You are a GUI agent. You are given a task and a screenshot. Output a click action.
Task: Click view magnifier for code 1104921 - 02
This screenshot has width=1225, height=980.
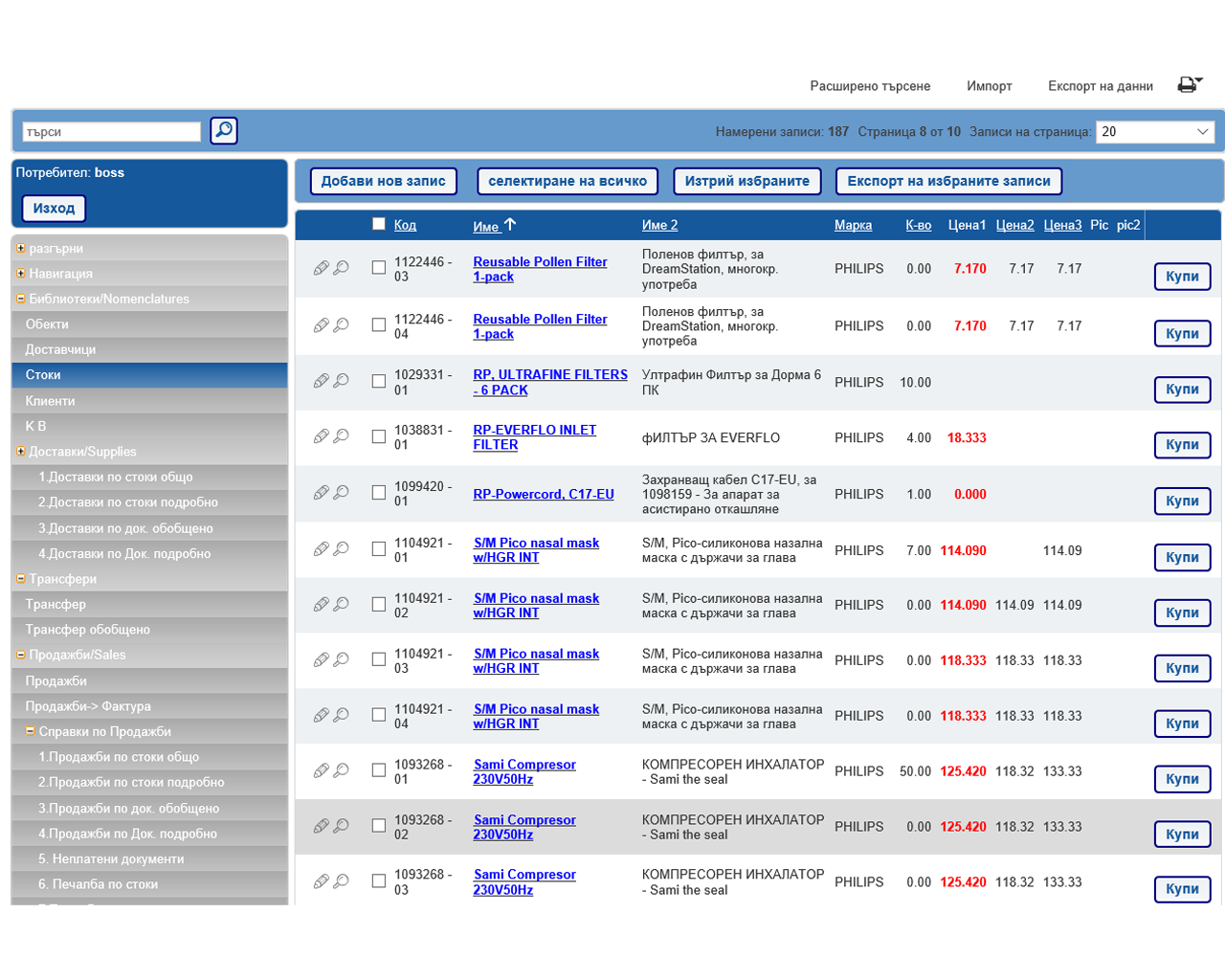(x=341, y=605)
